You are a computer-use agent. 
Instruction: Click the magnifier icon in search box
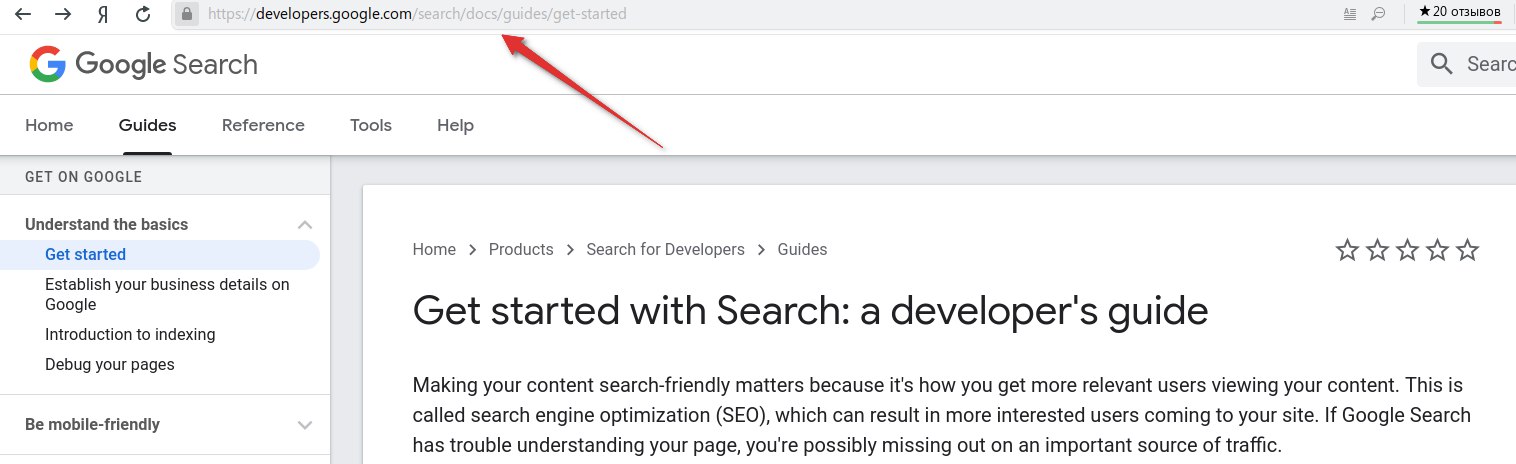click(1442, 64)
